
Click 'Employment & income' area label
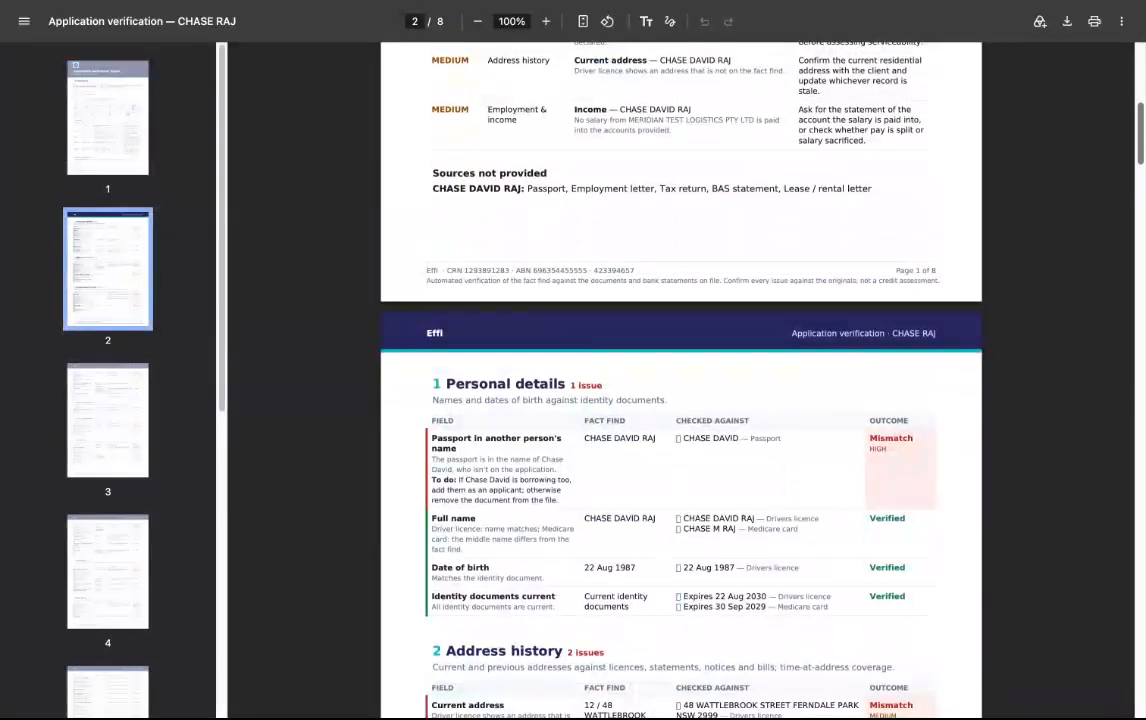point(517,115)
